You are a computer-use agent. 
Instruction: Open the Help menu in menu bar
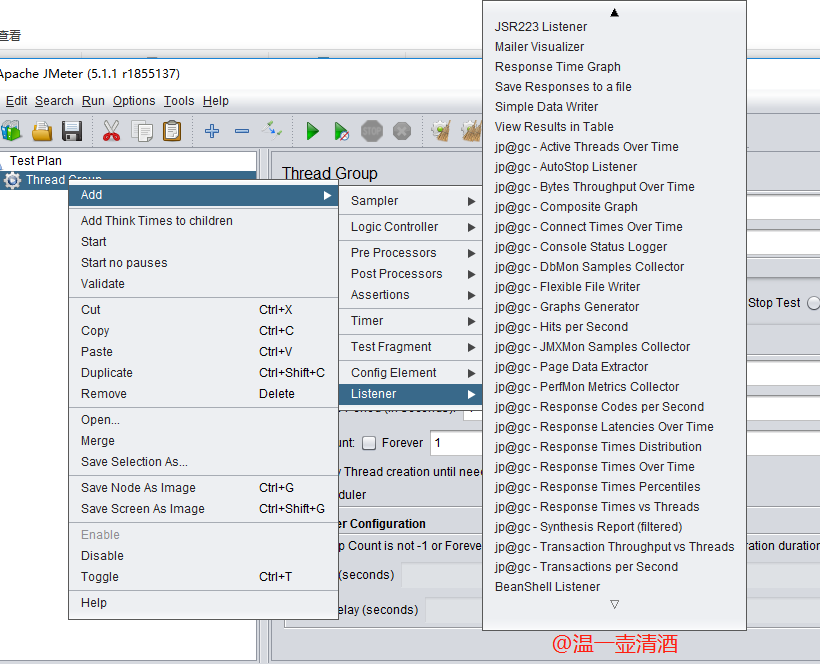(215, 101)
